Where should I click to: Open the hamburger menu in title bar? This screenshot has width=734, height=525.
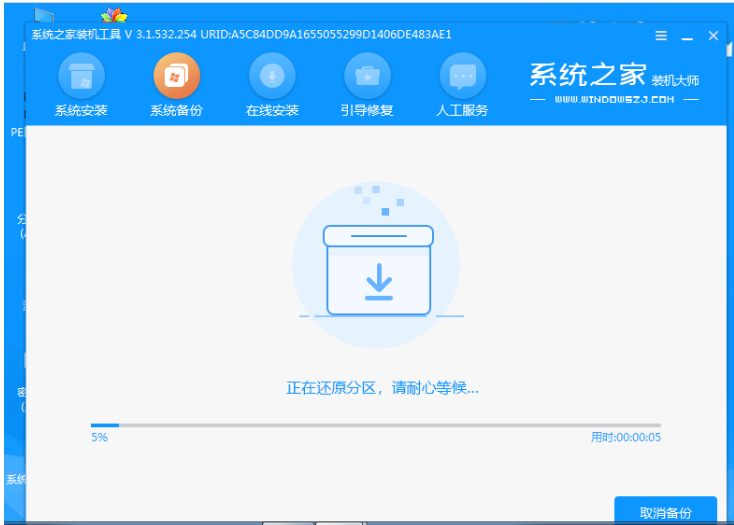pyautogui.click(x=661, y=35)
